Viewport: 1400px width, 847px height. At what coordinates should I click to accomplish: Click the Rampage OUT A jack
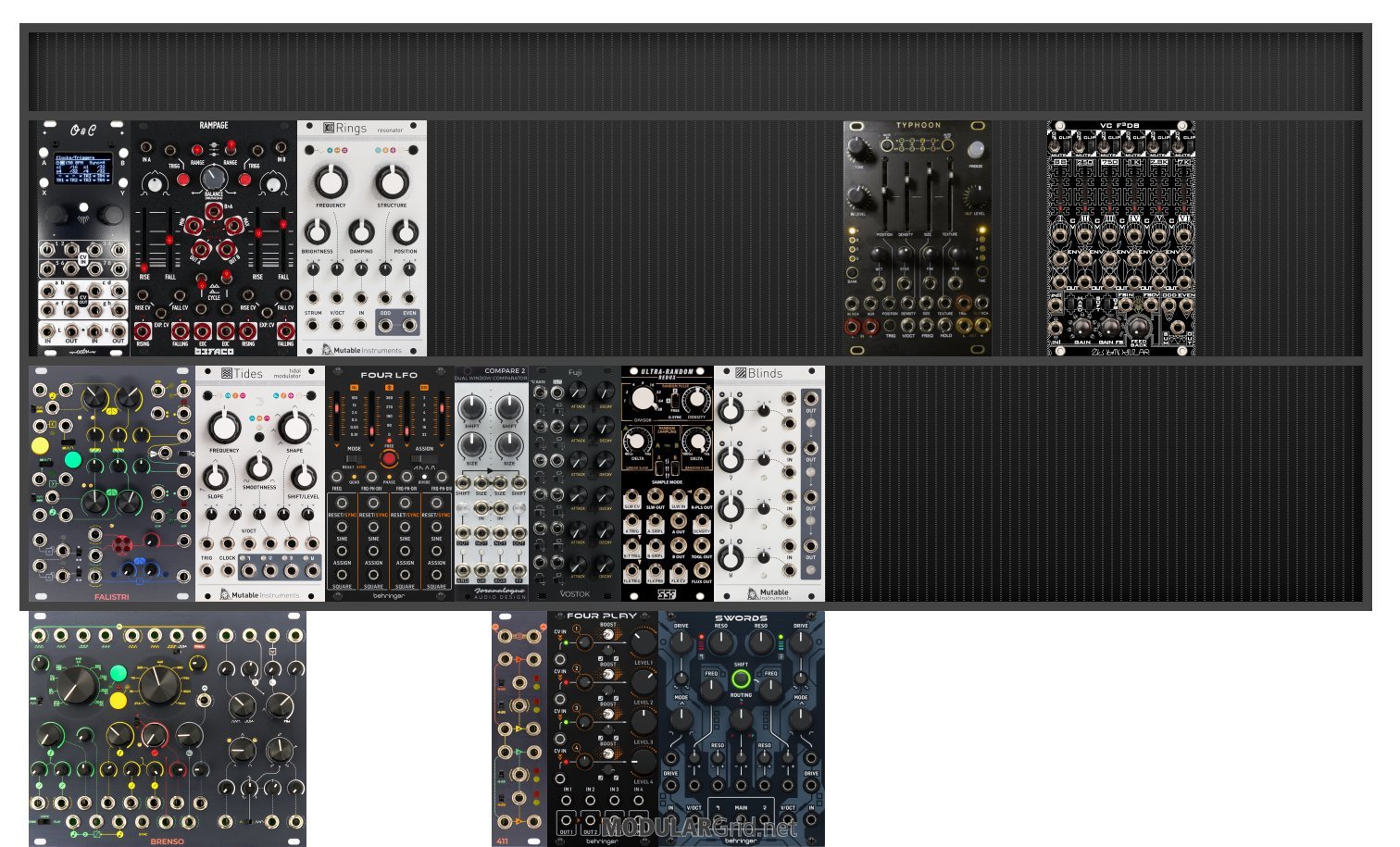pos(199,250)
